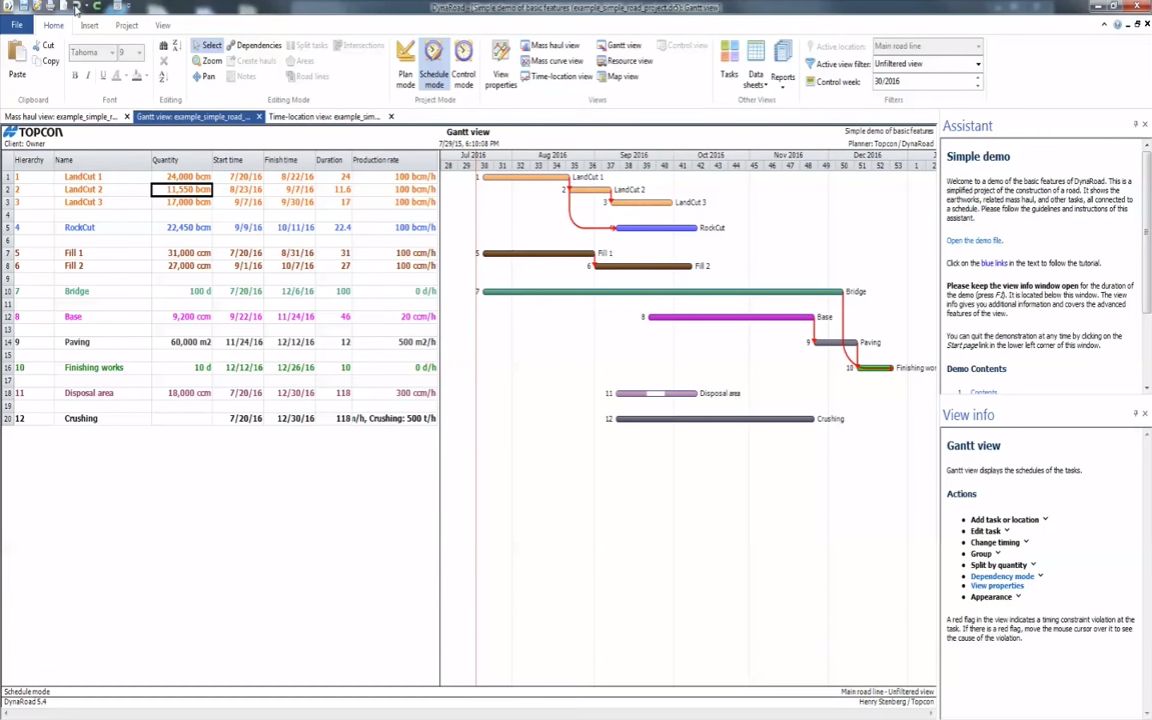Click the Help icon at top right
Viewport: 1152px width, 720px height.
[x=1117, y=25]
